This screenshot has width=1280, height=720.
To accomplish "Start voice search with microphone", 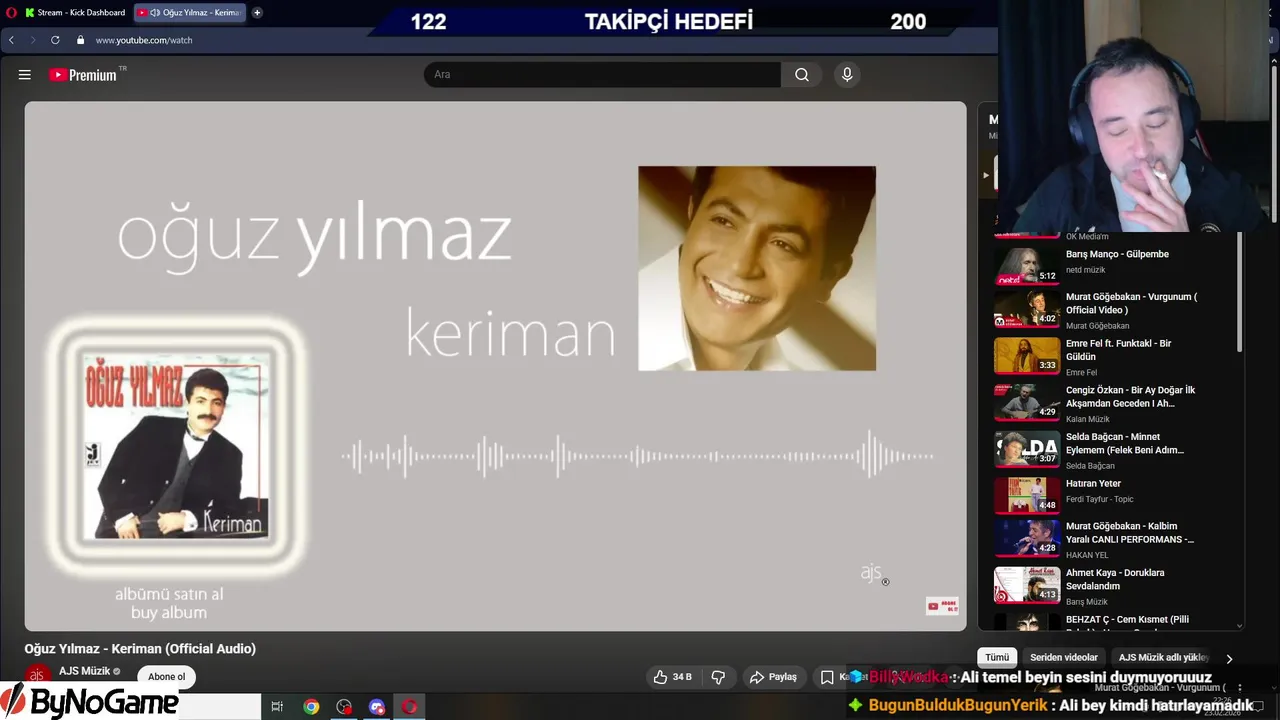I will click(847, 75).
